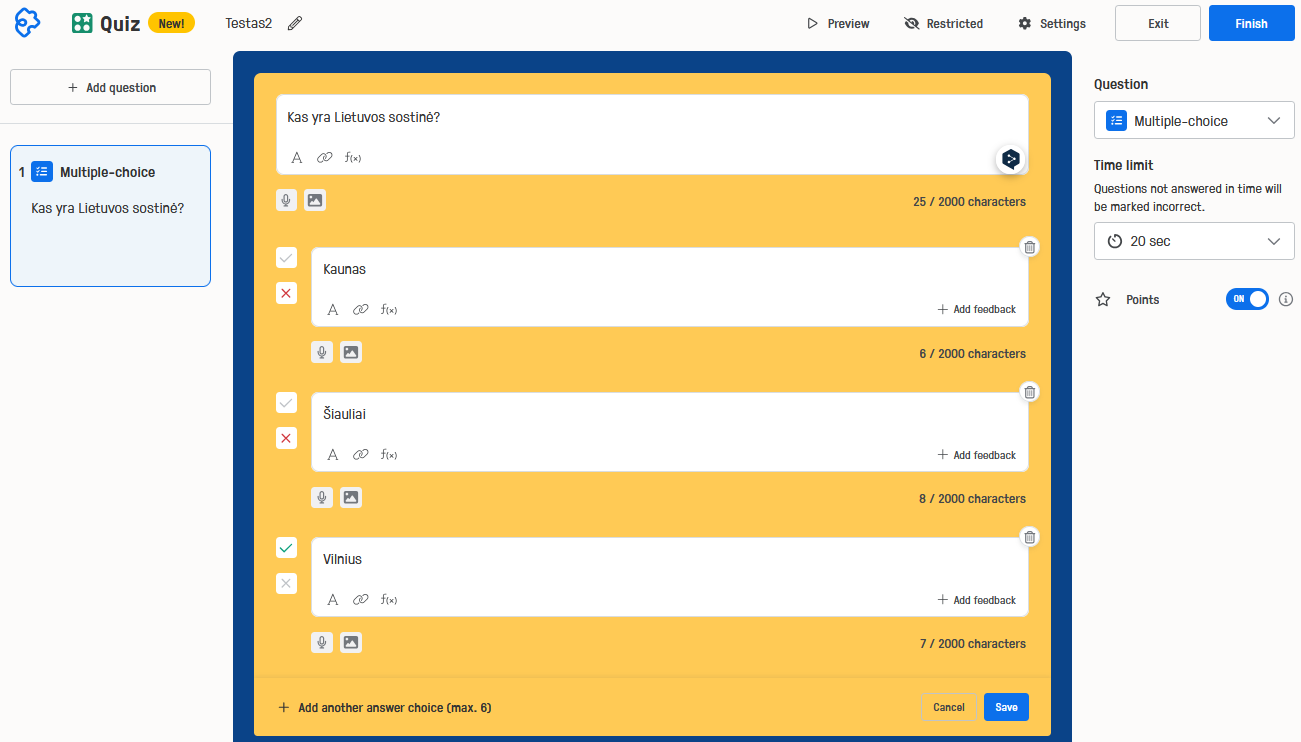Mark Kaunas as the correct answer
The width and height of the screenshot is (1301, 742).
coord(287,258)
